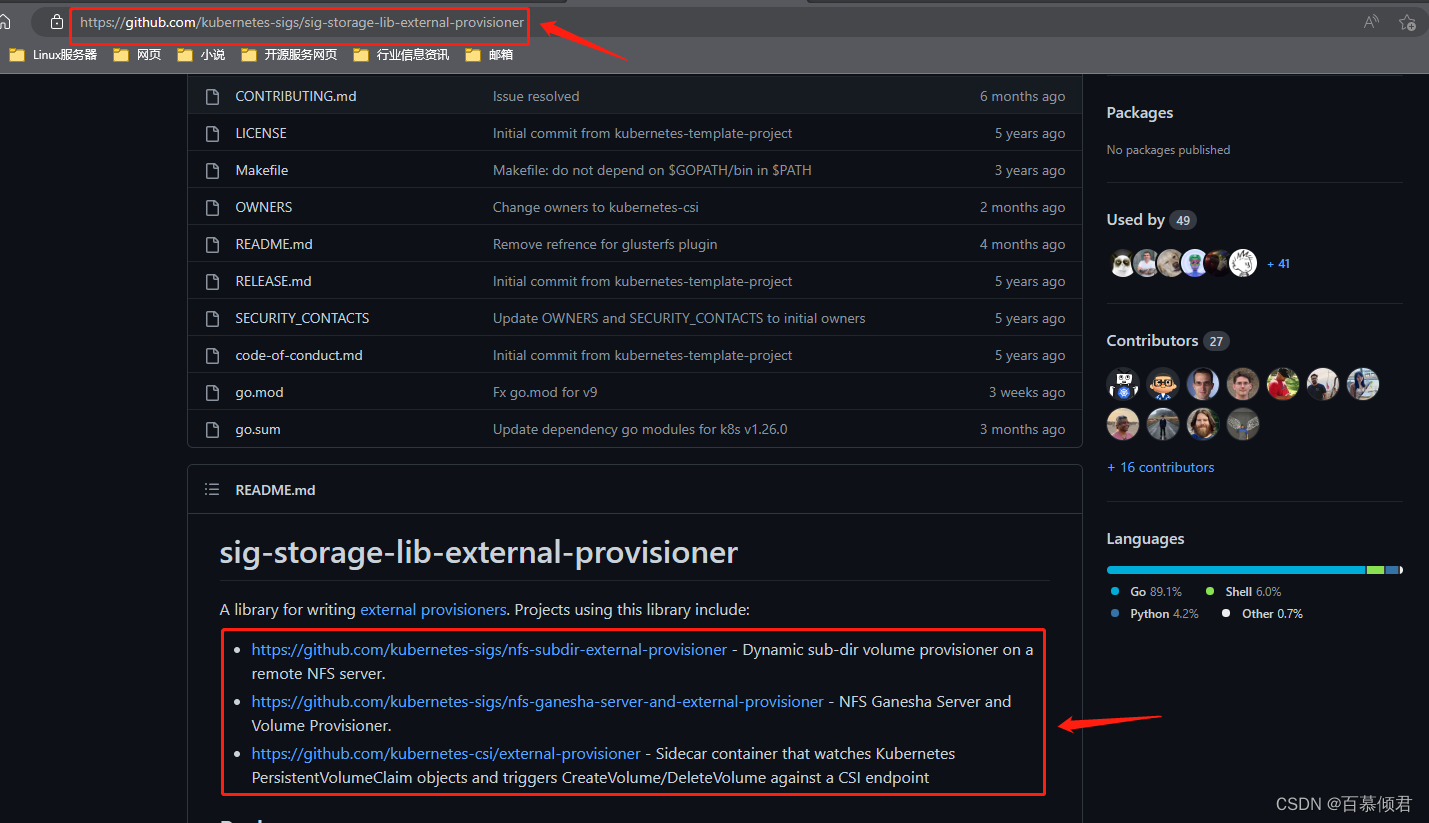Open the 小说 bookmark folder
Viewport: 1429px width, 823px height.
[x=201, y=55]
